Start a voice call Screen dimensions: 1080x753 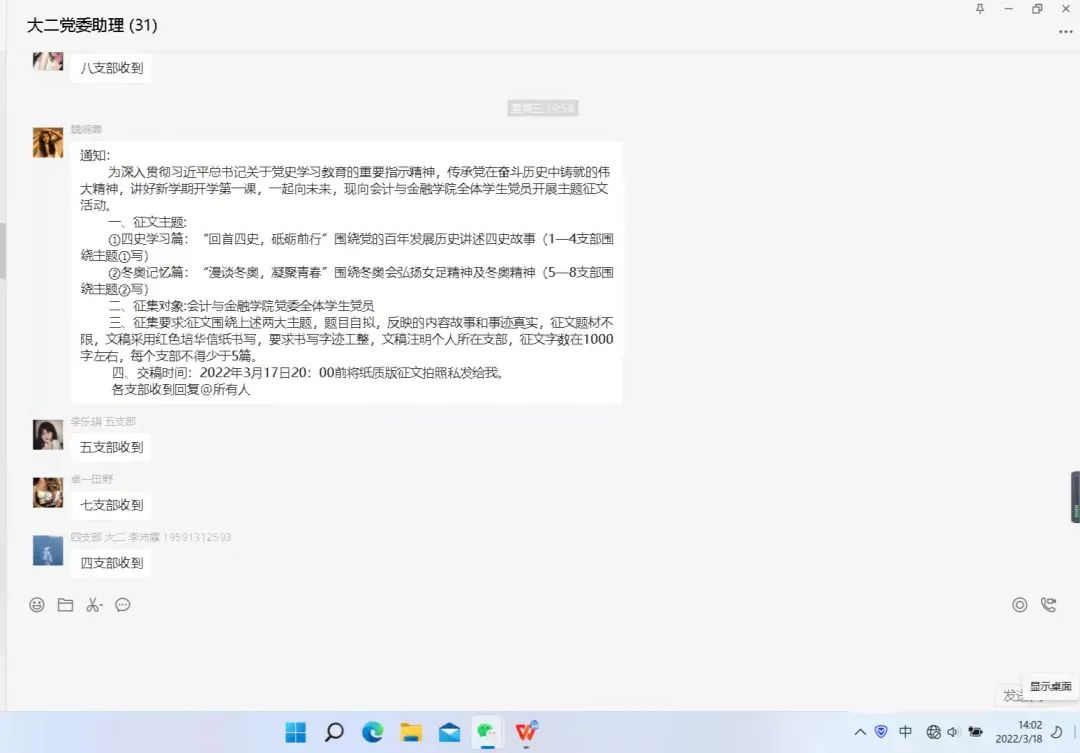click(x=1048, y=605)
